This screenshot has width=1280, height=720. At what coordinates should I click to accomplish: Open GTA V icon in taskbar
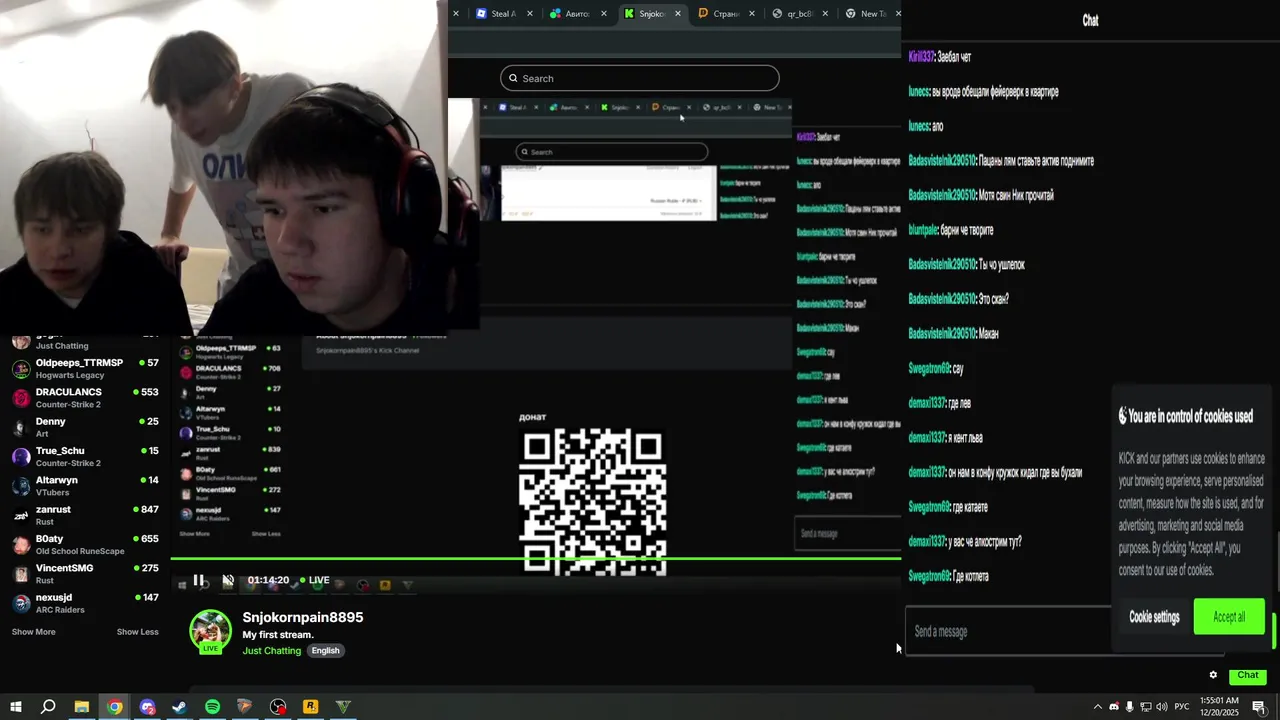(x=343, y=707)
